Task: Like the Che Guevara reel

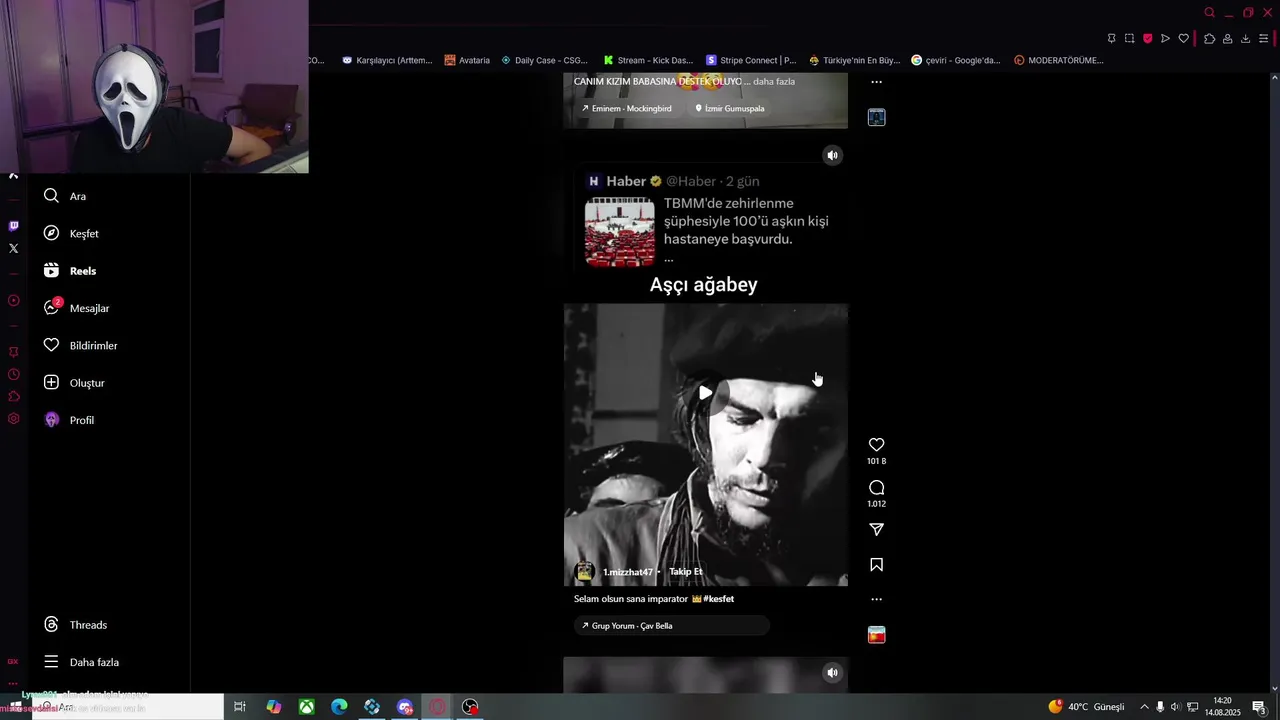Action: pos(876,445)
